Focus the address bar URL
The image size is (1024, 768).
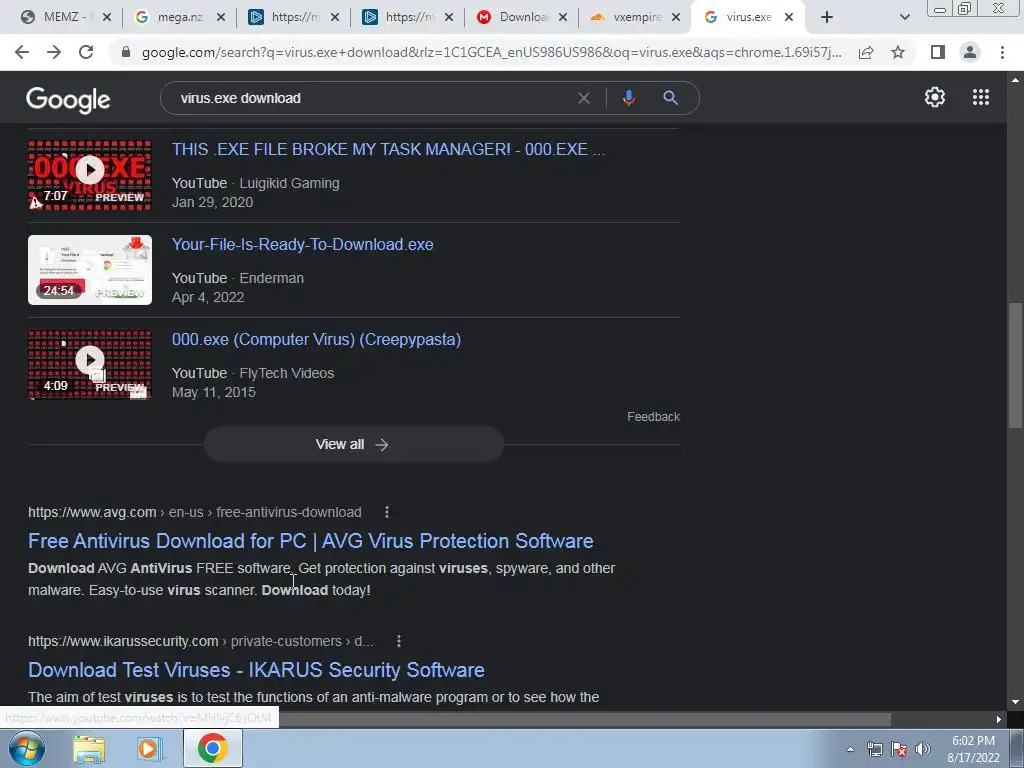point(491,52)
